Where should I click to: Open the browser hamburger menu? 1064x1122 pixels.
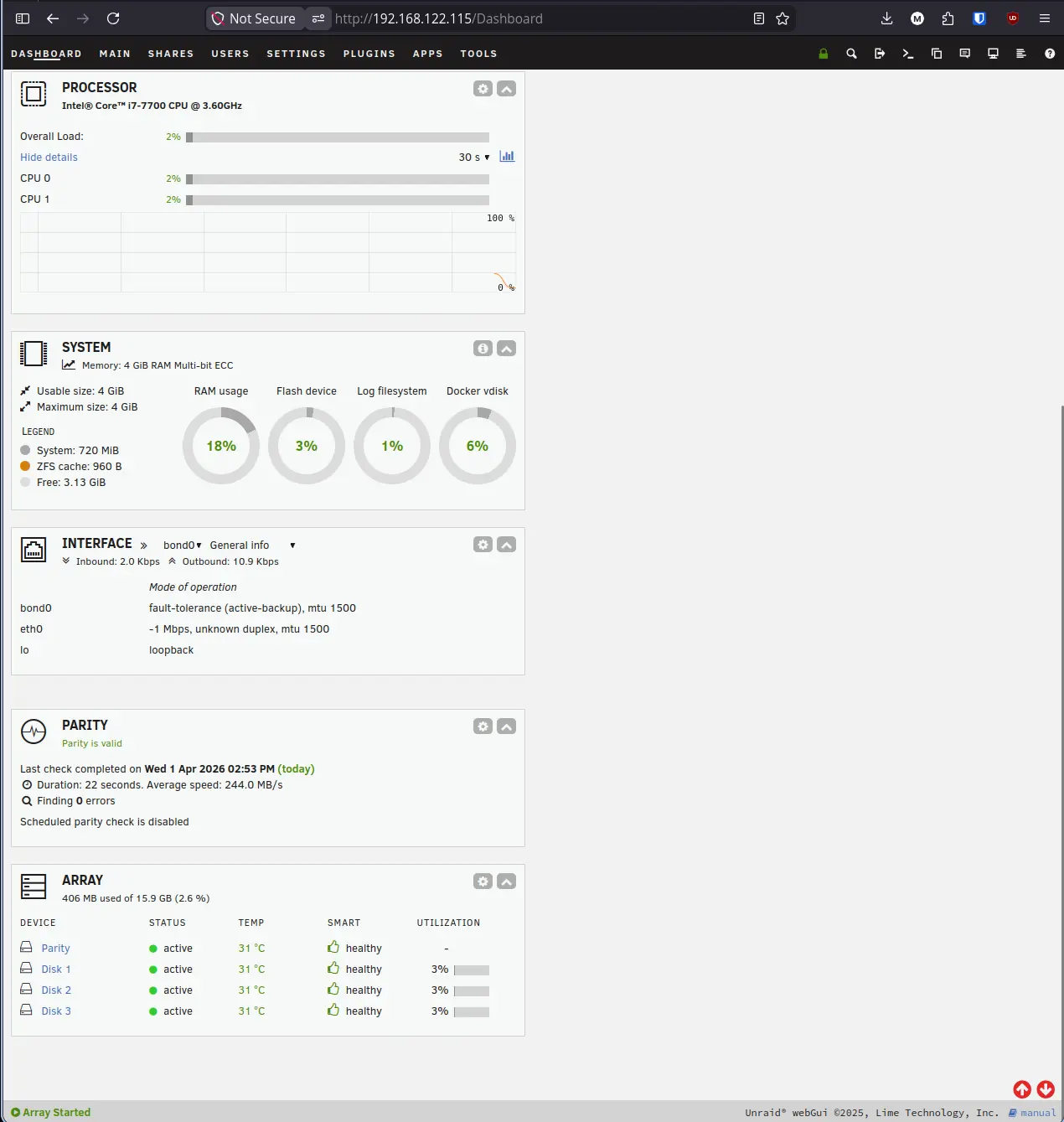click(x=1045, y=18)
